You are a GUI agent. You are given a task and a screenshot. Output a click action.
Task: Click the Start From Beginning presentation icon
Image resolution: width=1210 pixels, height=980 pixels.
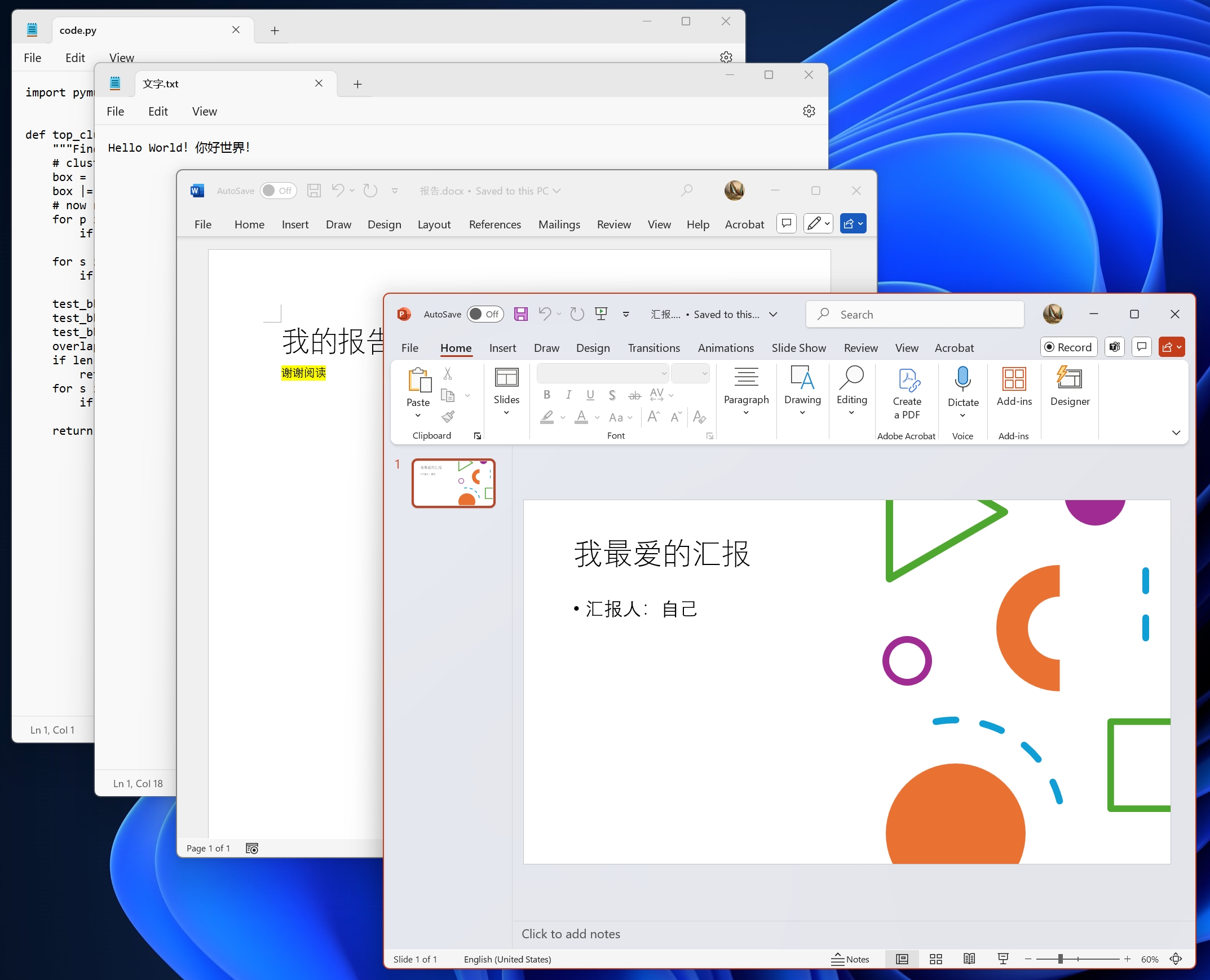601,315
